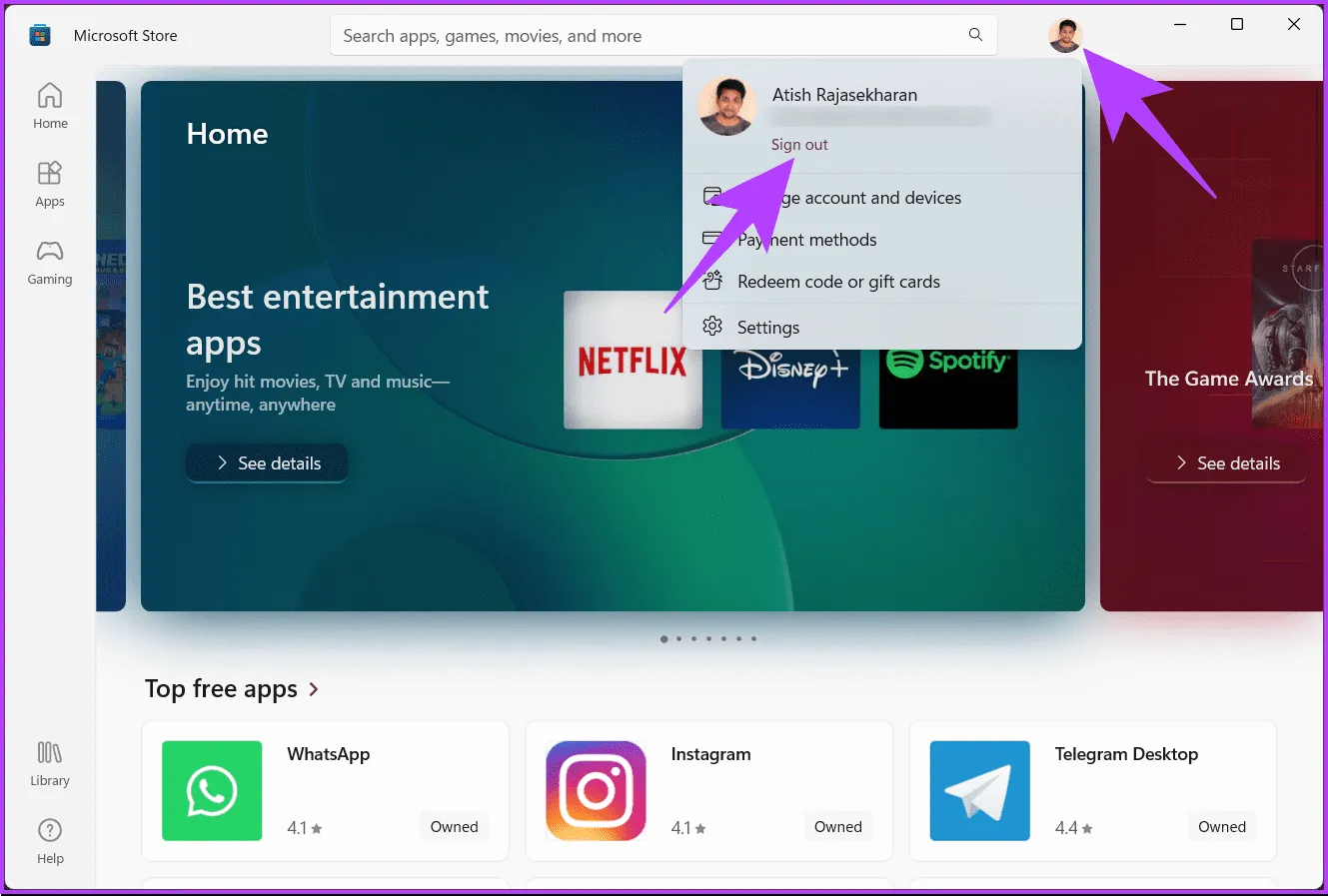The image size is (1328, 896).
Task: Choose Redeem code or gift cards
Action: (x=837, y=282)
